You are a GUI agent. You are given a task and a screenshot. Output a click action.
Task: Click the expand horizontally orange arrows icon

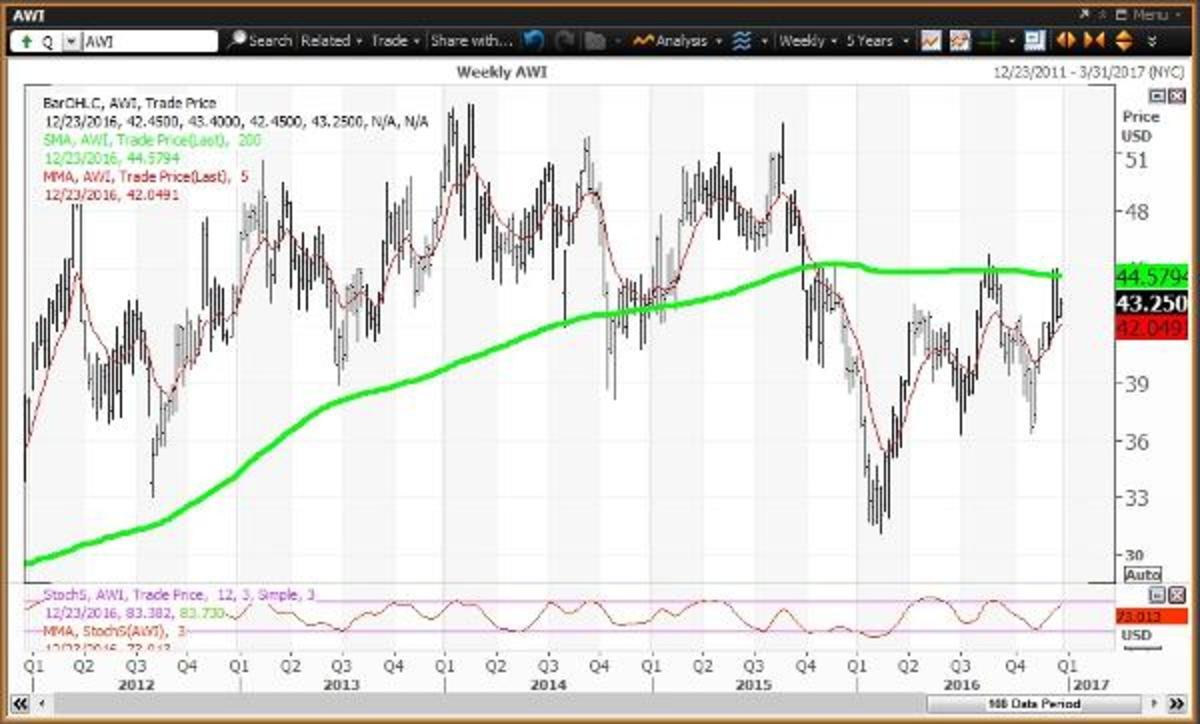click(x=1066, y=41)
